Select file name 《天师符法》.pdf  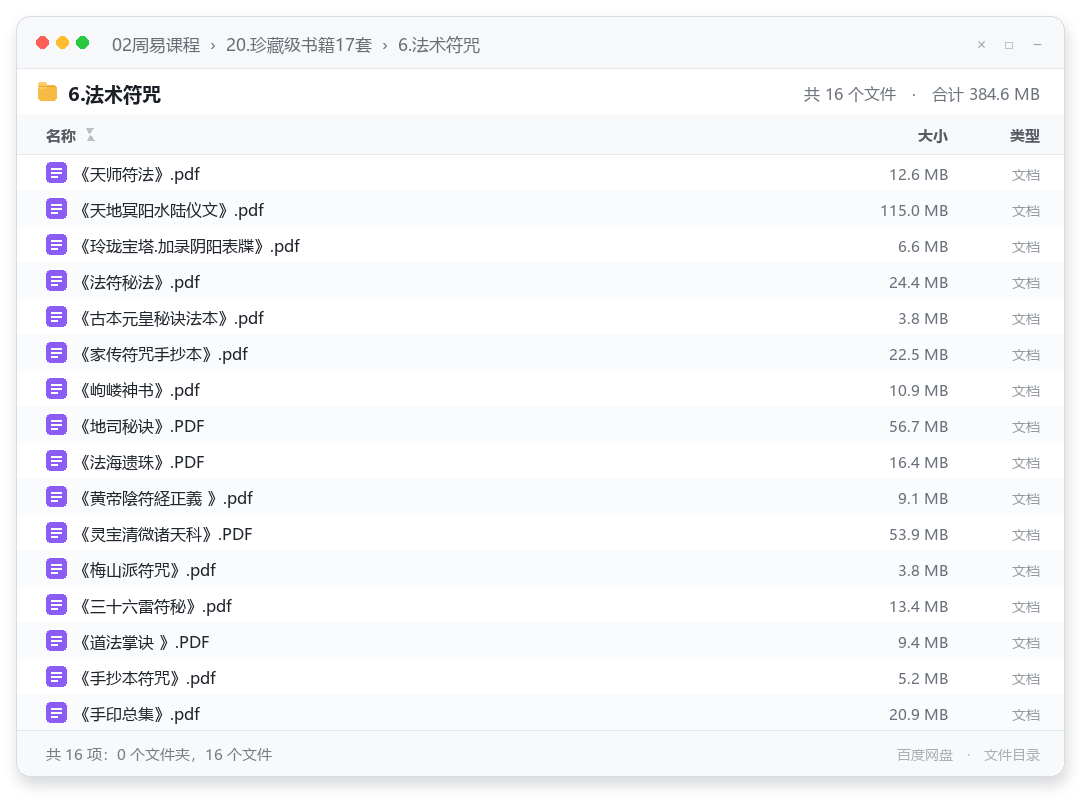tap(140, 174)
